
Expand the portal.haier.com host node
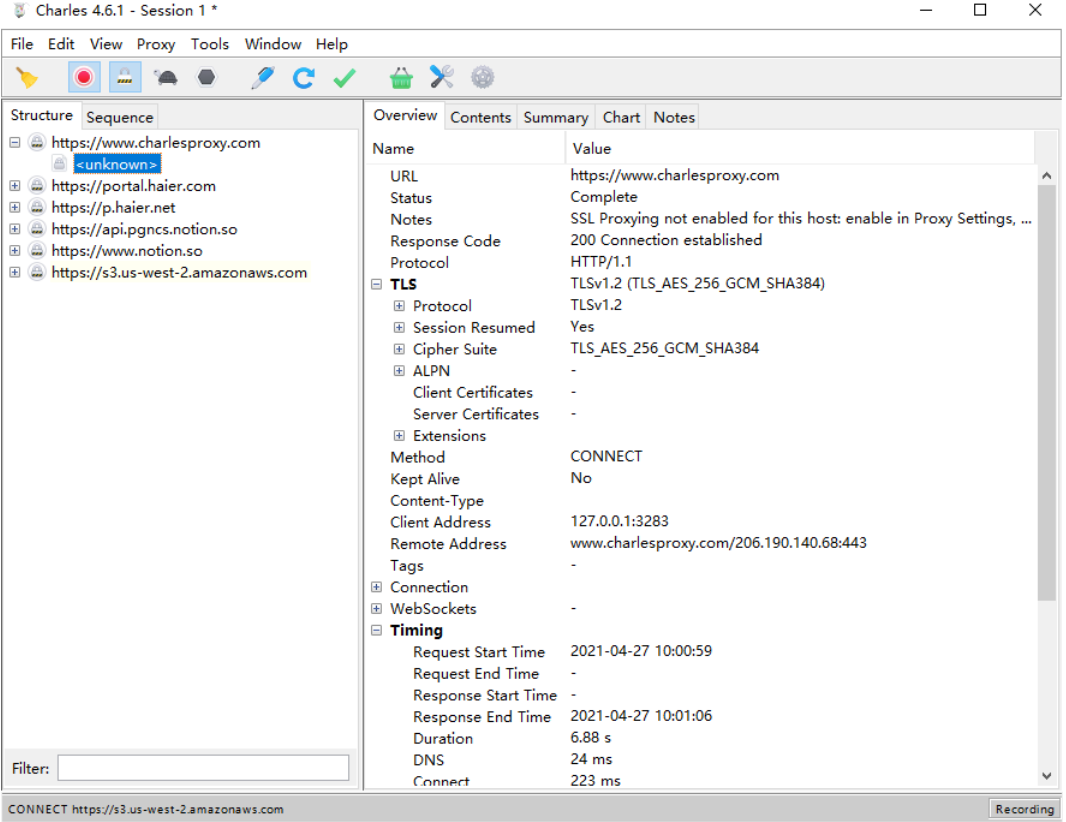(15, 186)
